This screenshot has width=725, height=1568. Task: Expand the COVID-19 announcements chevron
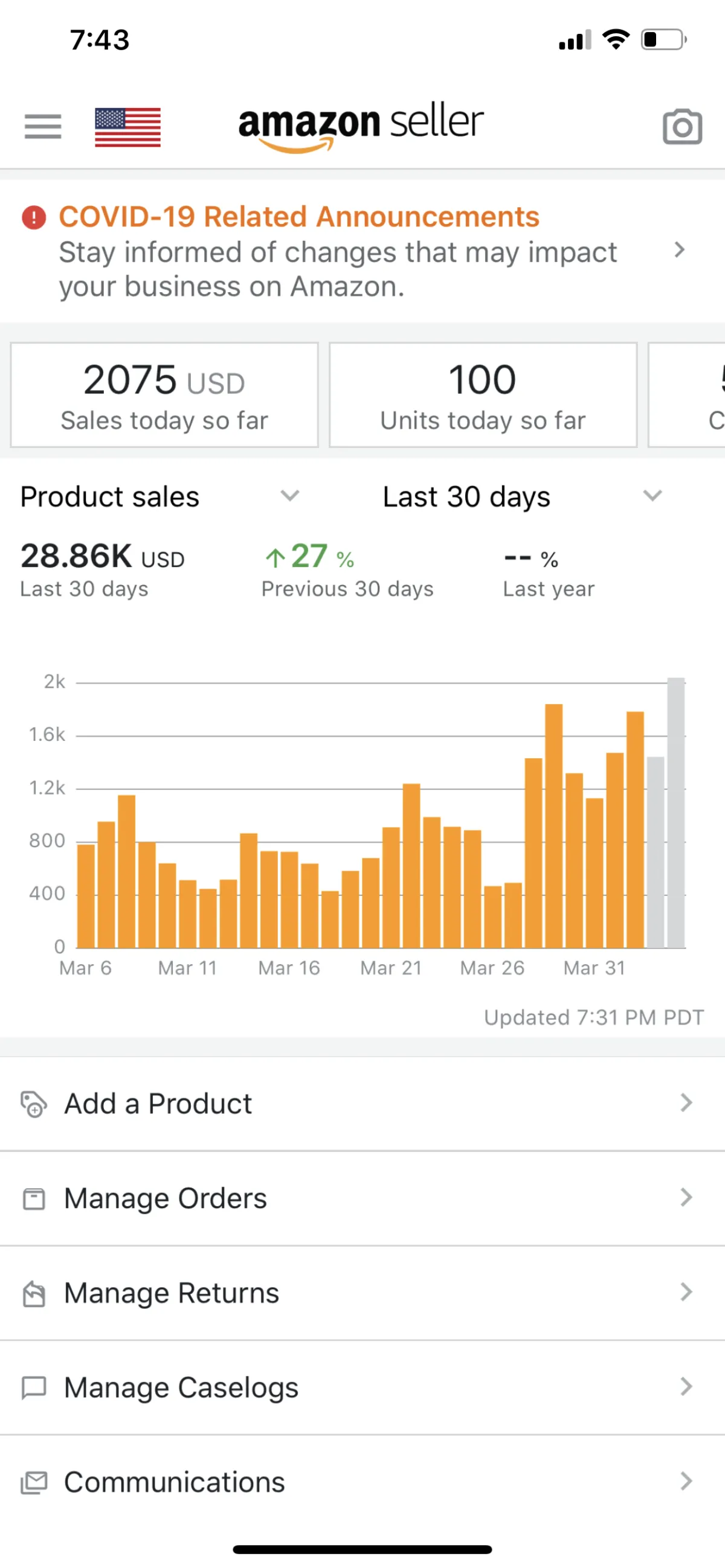pyautogui.click(x=679, y=250)
